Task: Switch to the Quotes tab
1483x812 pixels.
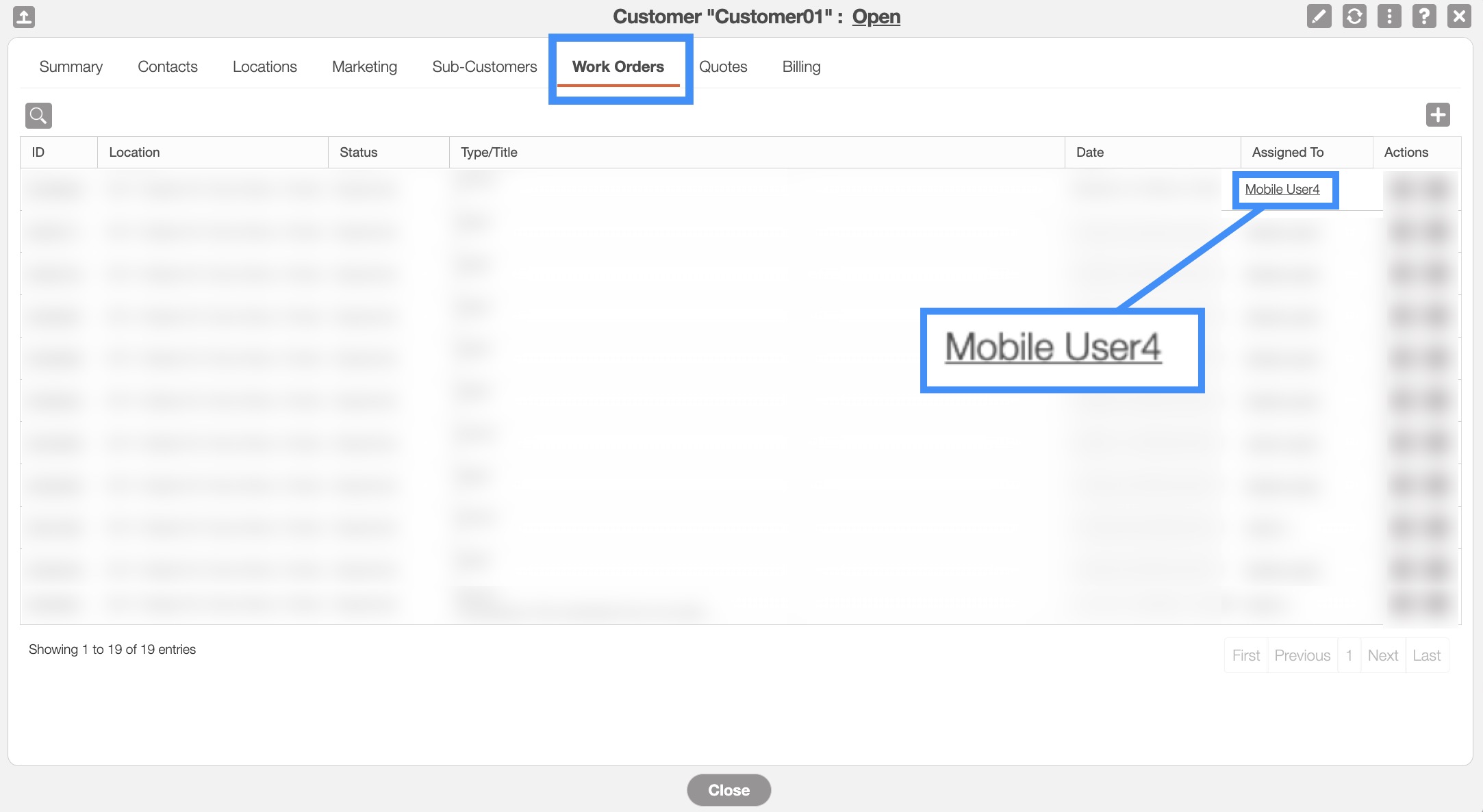Action: (723, 66)
